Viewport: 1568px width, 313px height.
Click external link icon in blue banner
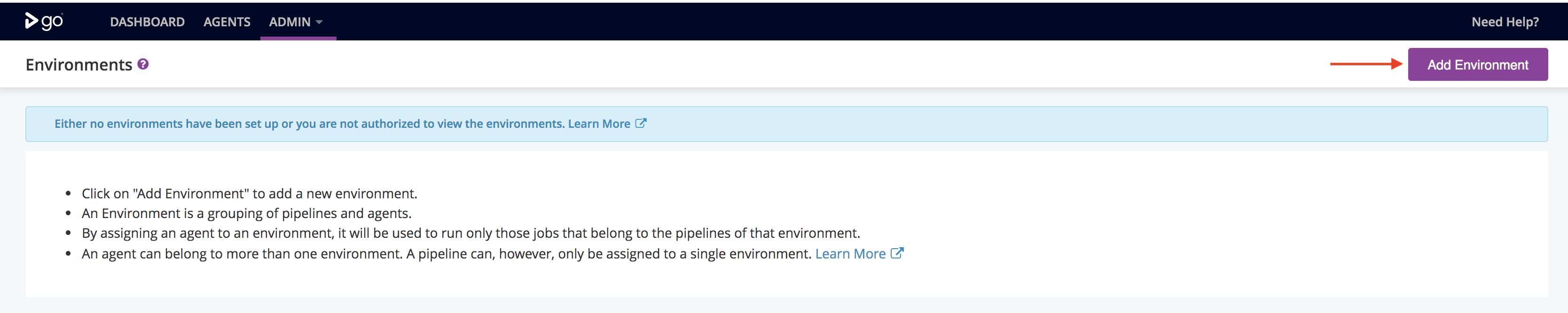[x=640, y=123]
